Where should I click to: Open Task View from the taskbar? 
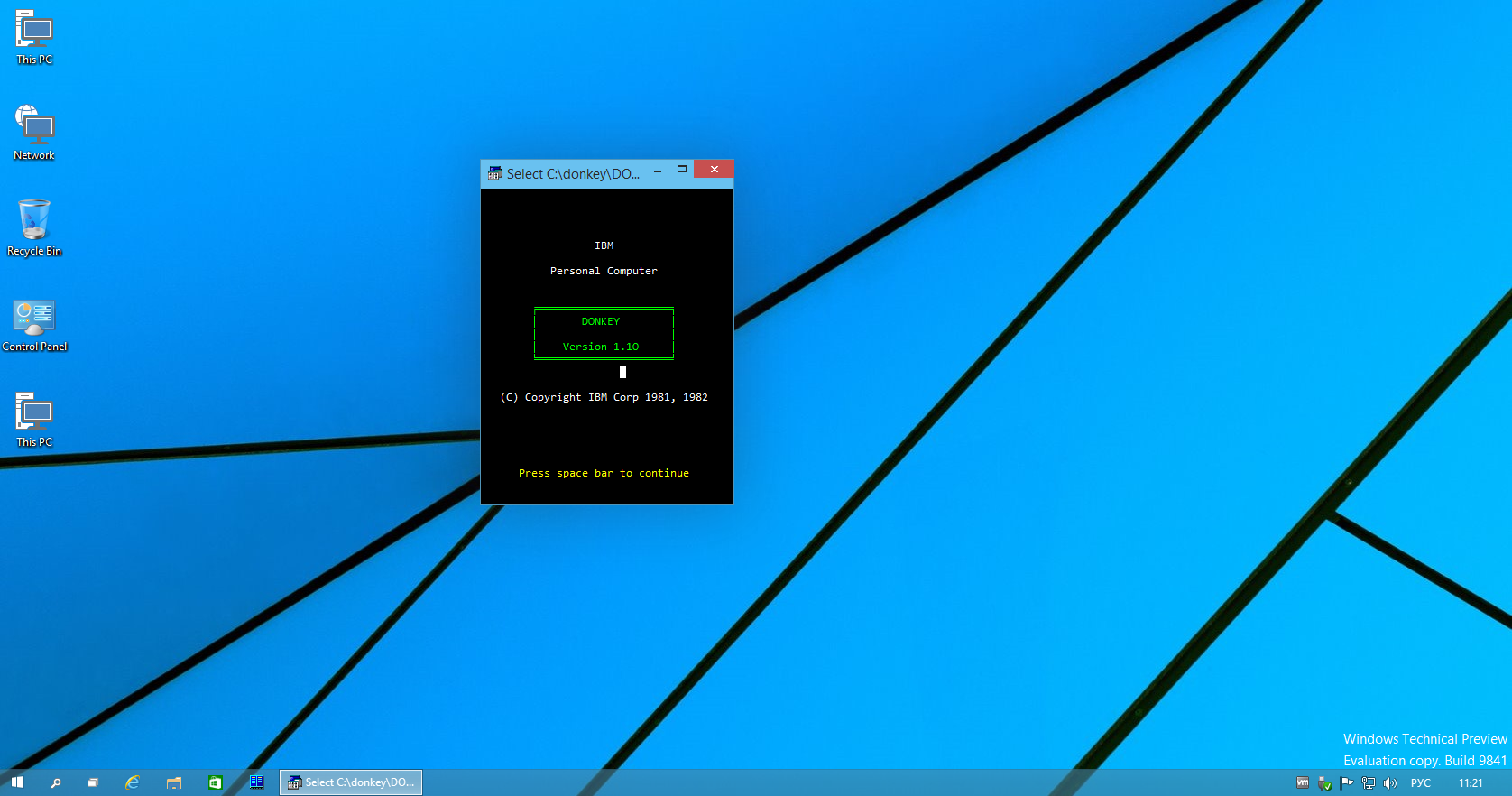pyautogui.click(x=93, y=782)
